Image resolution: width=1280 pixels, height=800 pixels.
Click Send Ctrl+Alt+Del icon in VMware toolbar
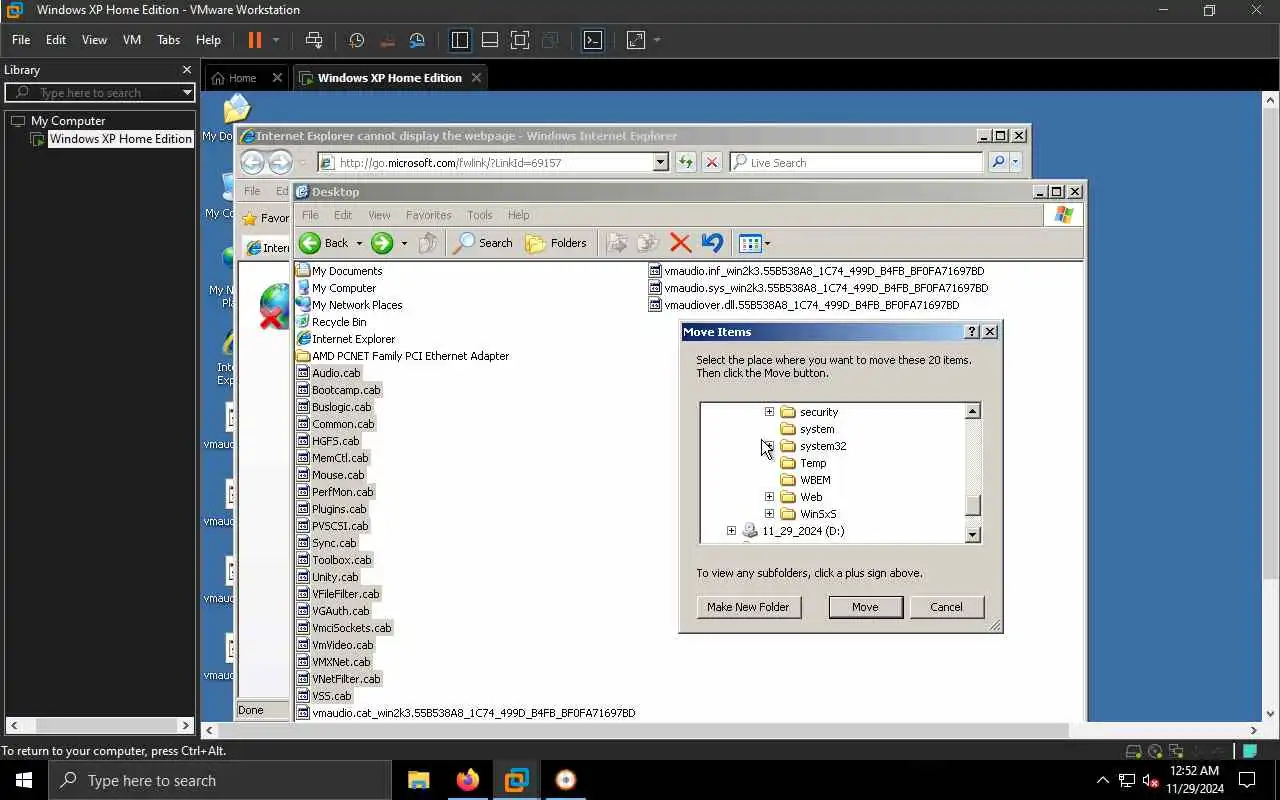point(314,40)
